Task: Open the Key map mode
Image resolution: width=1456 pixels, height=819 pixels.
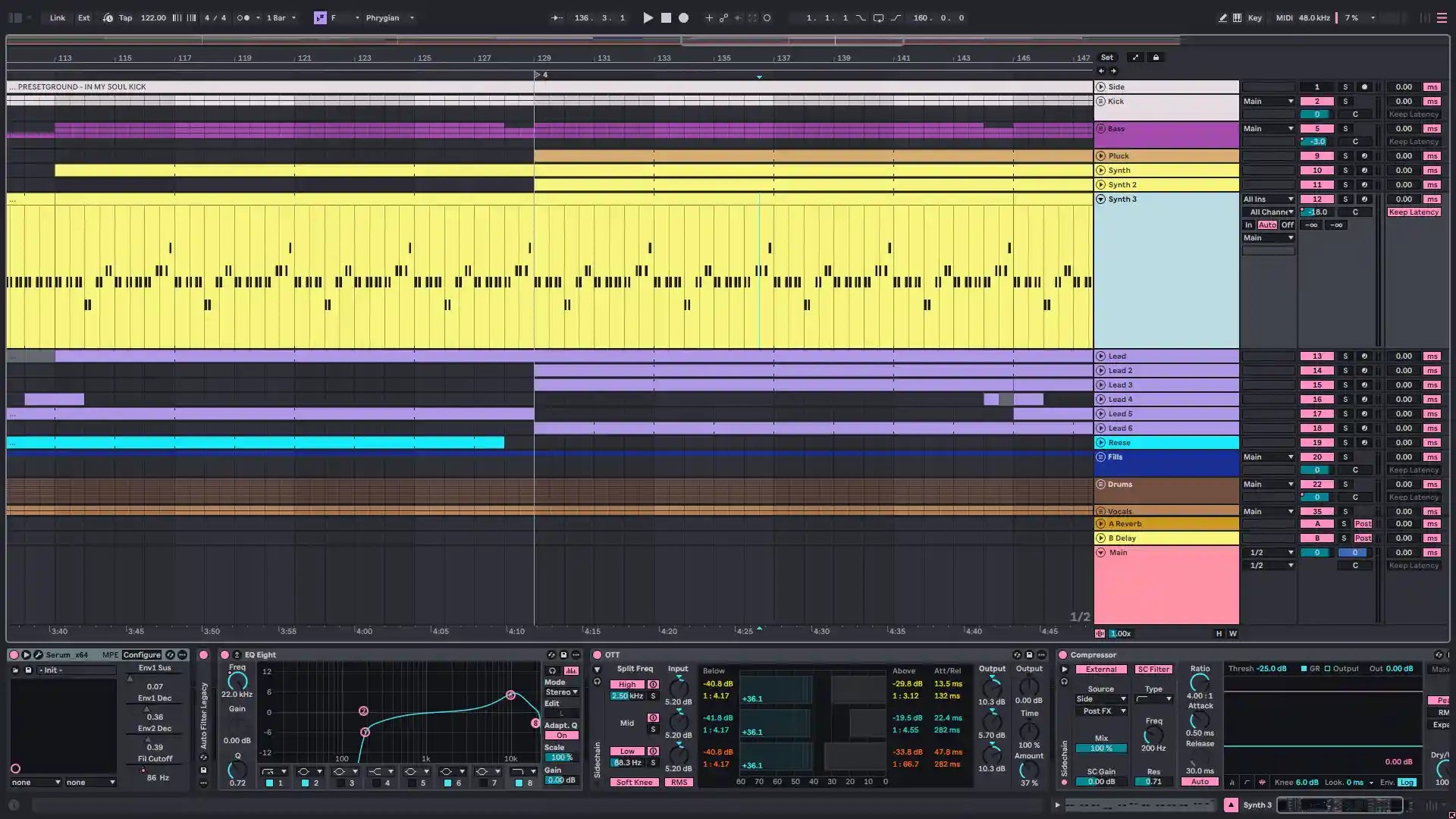Action: (x=1255, y=17)
